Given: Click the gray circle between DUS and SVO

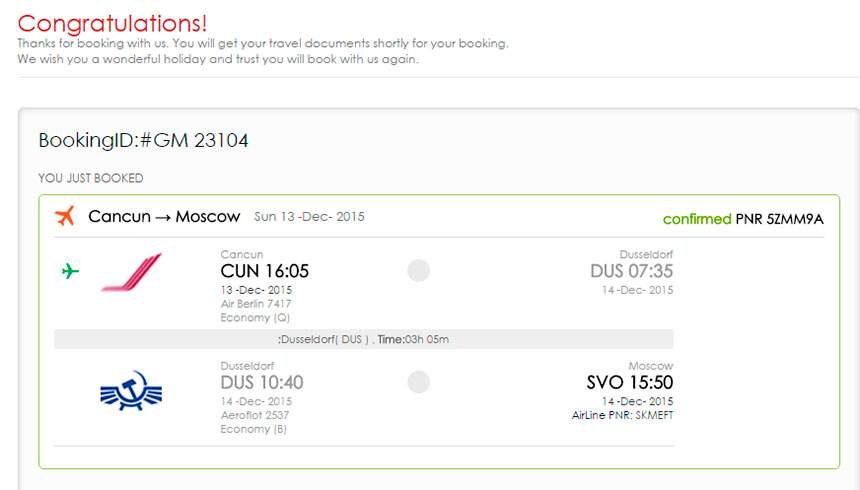Looking at the screenshot, I should click(419, 382).
